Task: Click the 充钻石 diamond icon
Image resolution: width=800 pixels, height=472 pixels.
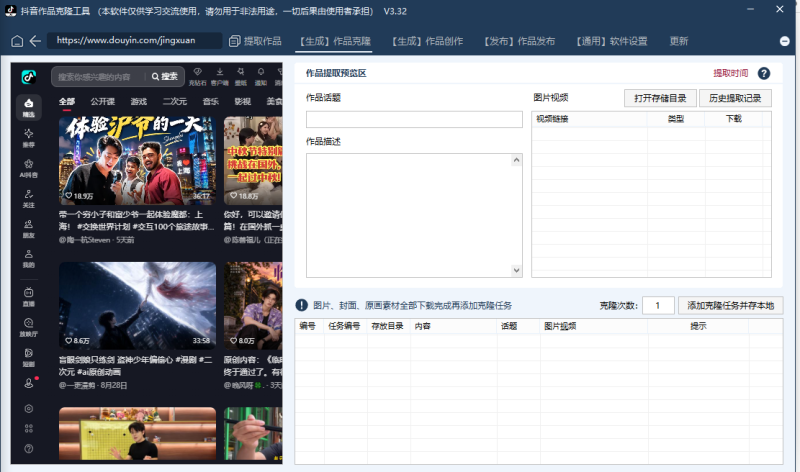Action: 197,76
